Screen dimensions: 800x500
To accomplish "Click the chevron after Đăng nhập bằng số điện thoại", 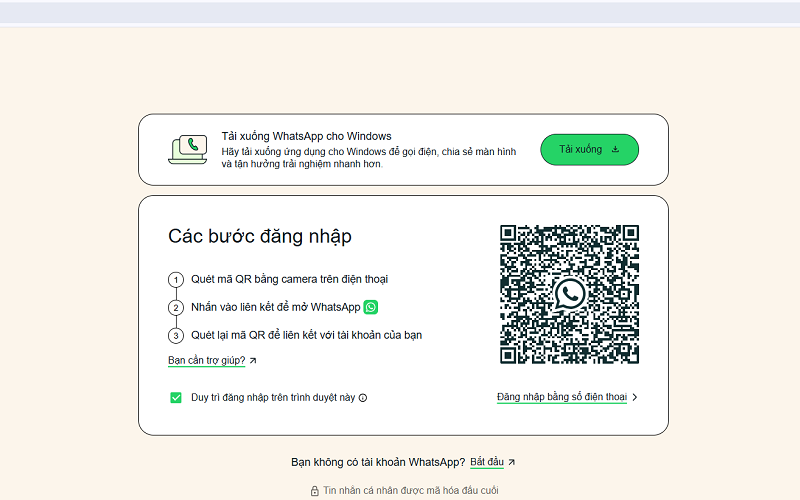I will (635, 397).
